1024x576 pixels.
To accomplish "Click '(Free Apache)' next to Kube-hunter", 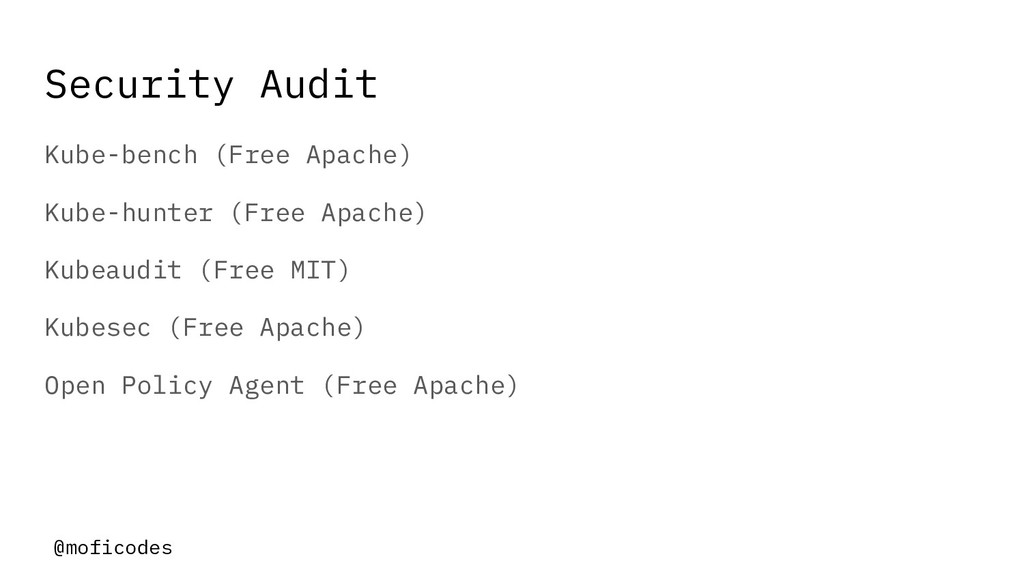I will pyautogui.click(x=328, y=213).
